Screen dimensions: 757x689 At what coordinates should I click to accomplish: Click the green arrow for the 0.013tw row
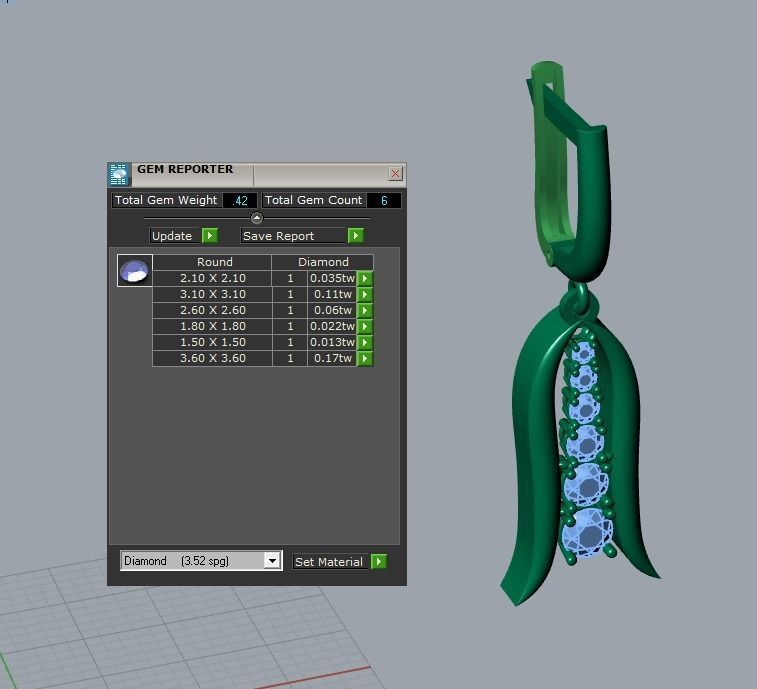(x=365, y=342)
